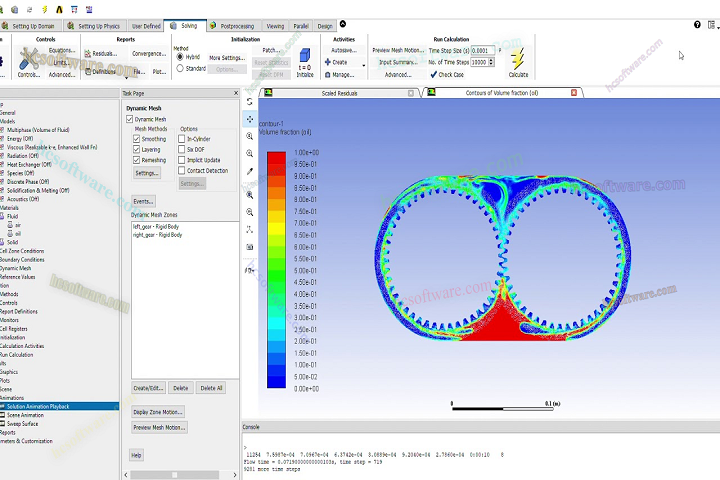720x480 pixels.
Task: Uncheck the Layering mesh method
Action: 136,149
